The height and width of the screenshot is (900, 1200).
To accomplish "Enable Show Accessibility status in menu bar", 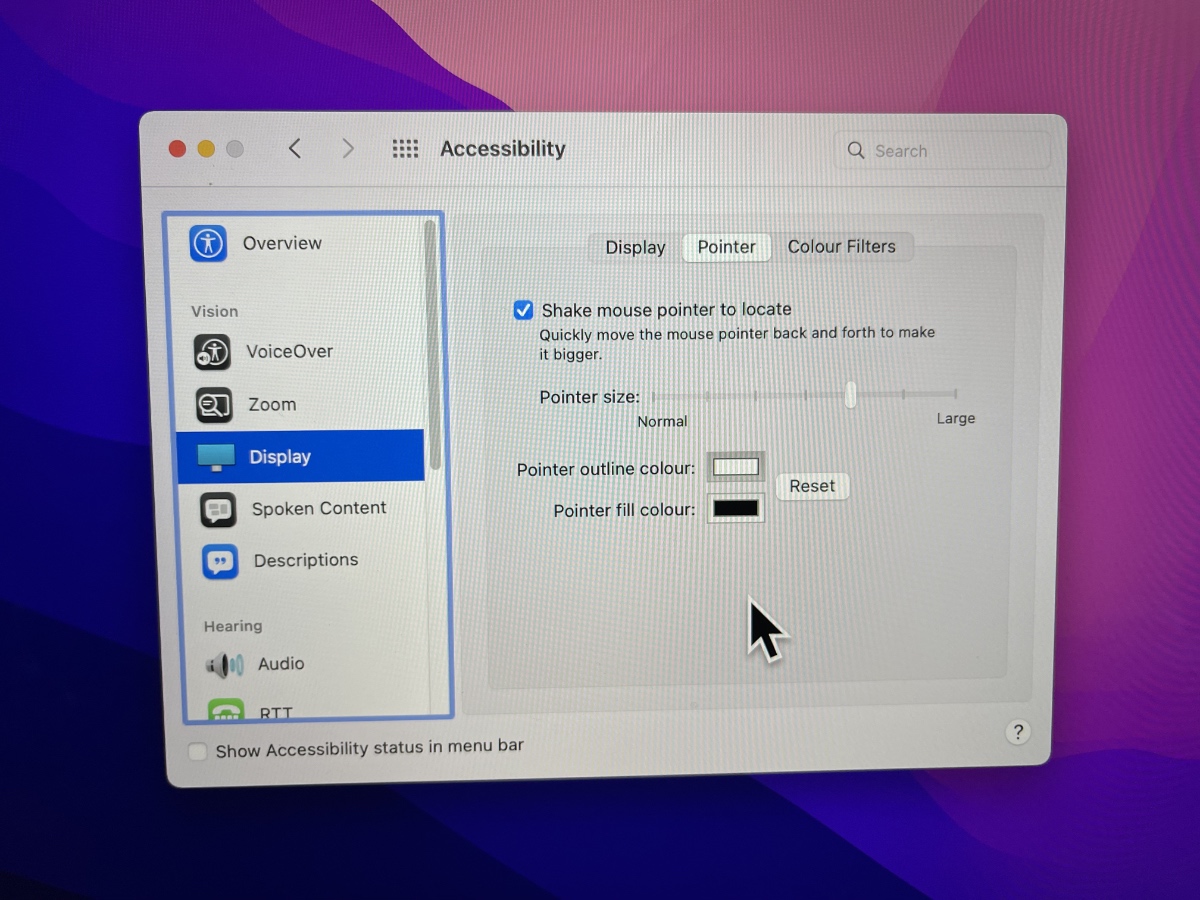I will [x=198, y=751].
